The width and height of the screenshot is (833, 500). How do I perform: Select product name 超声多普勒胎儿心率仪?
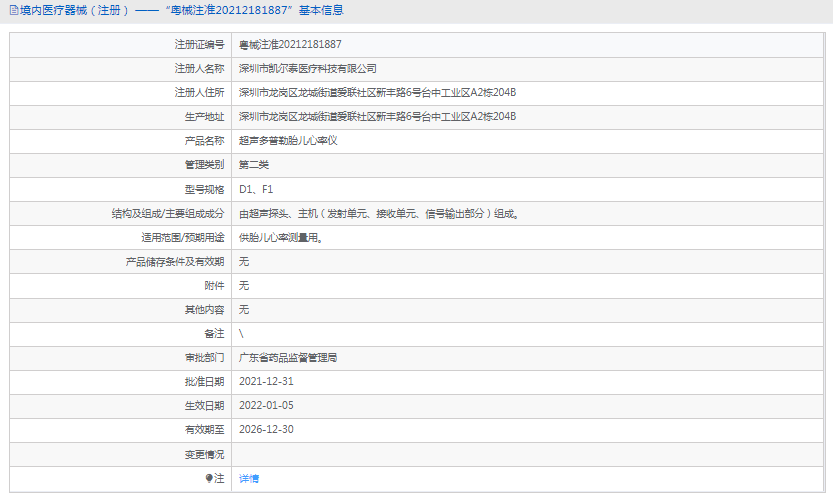tap(288, 141)
